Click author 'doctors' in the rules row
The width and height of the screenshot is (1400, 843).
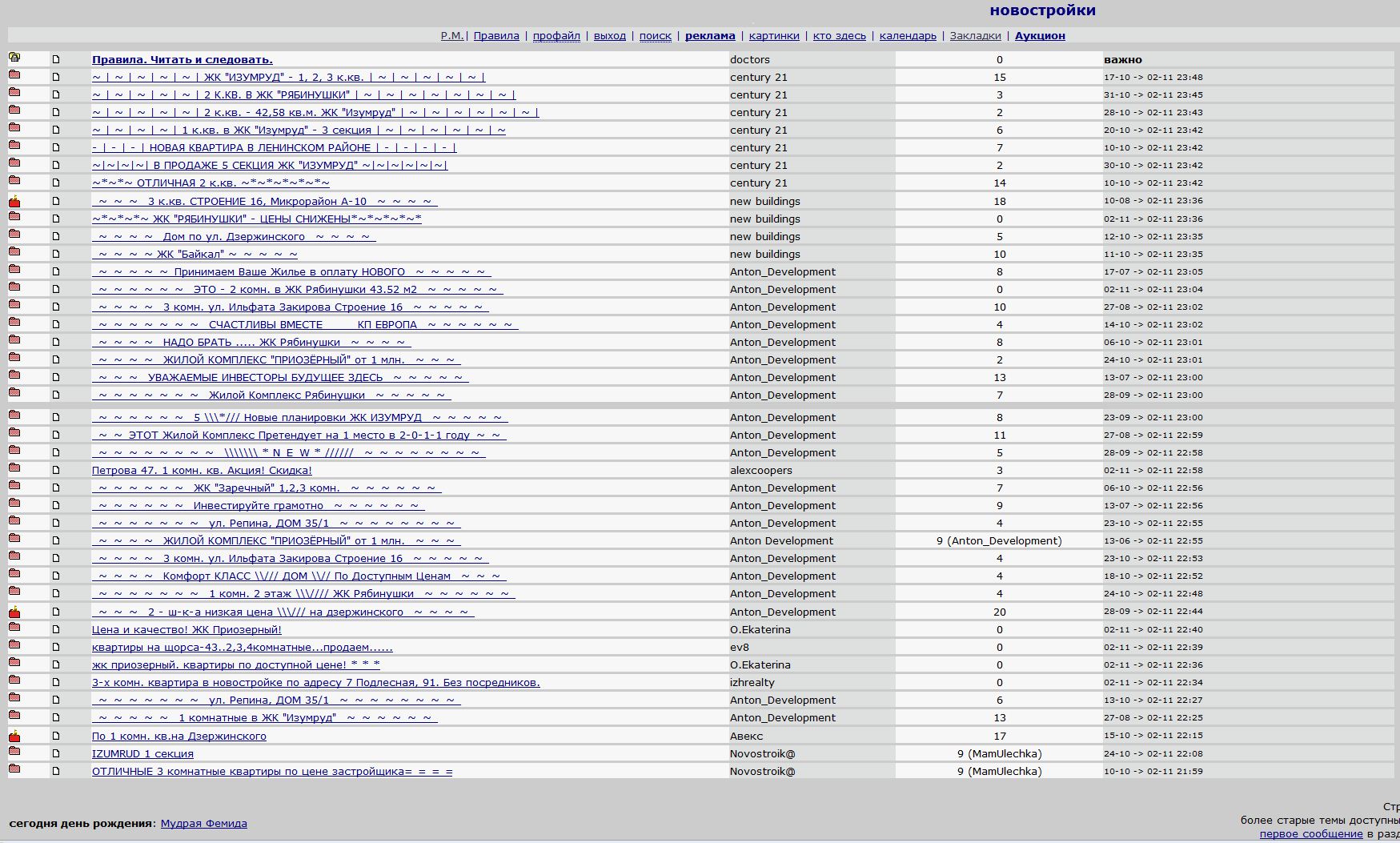click(x=750, y=60)
